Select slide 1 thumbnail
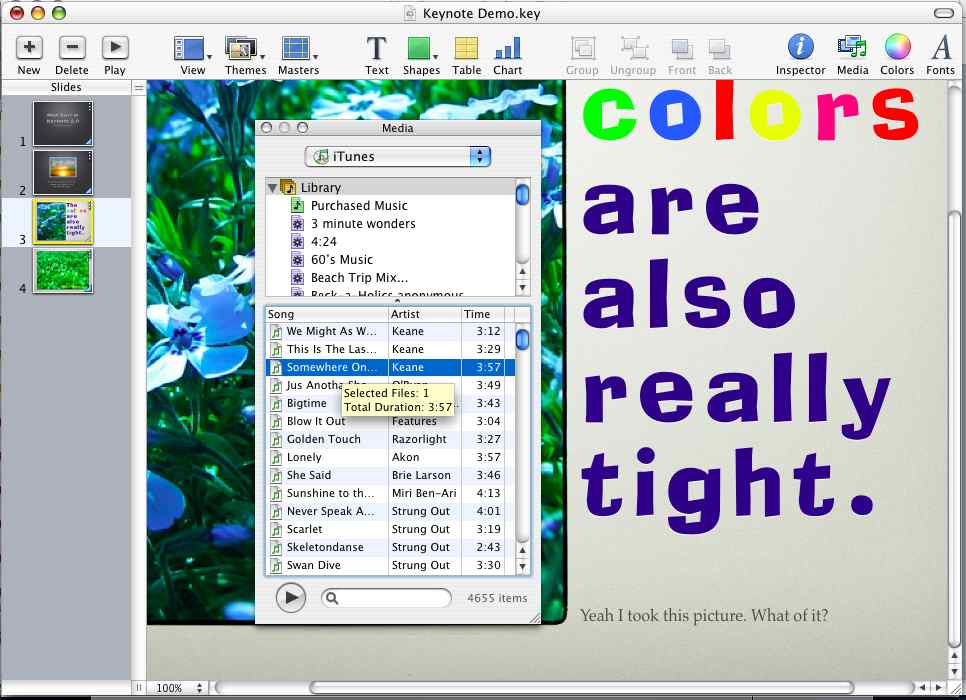966x700 pixels. pos(62,123)
